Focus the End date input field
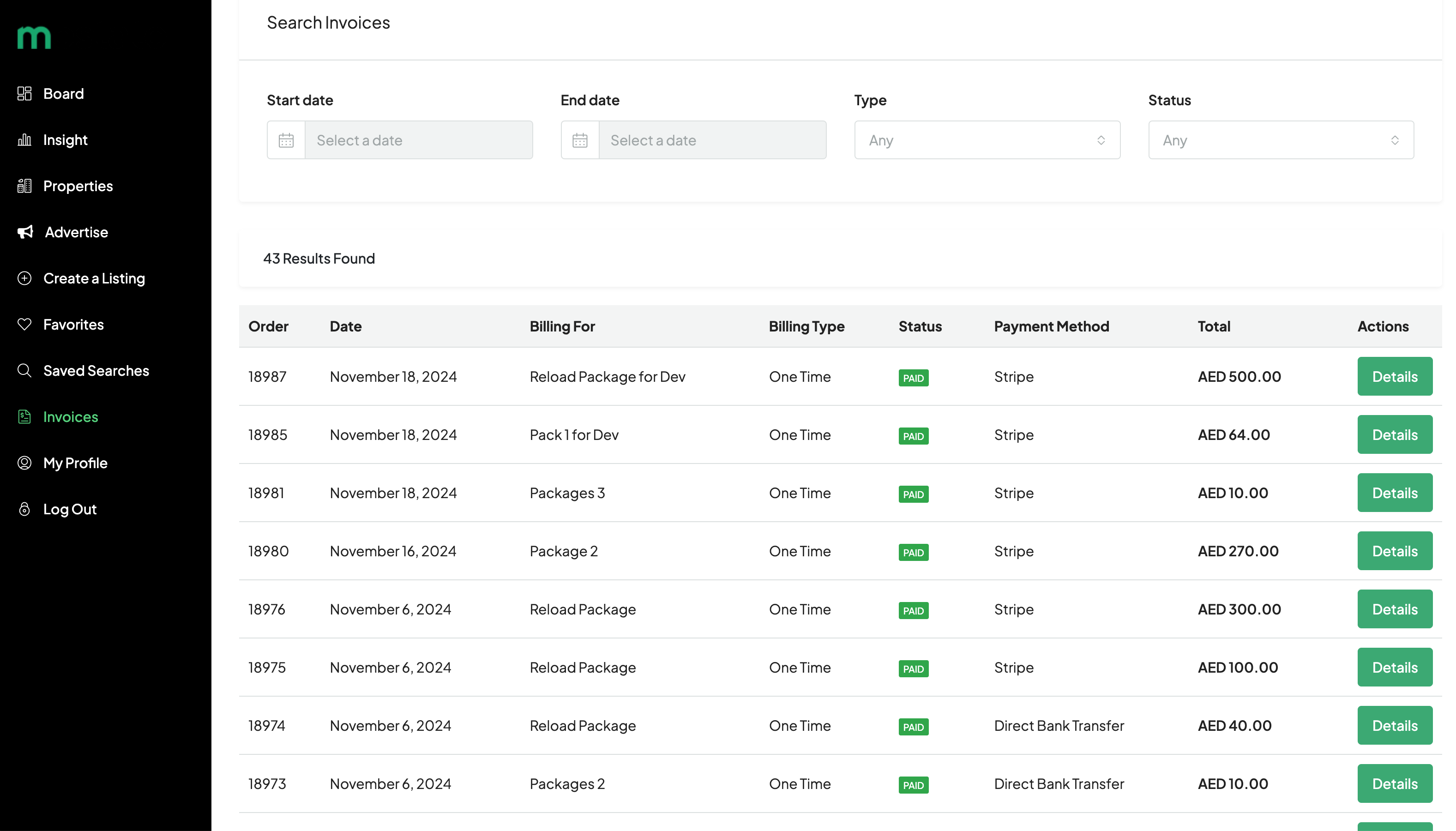 pyautogui.click(x=713, y=140)
